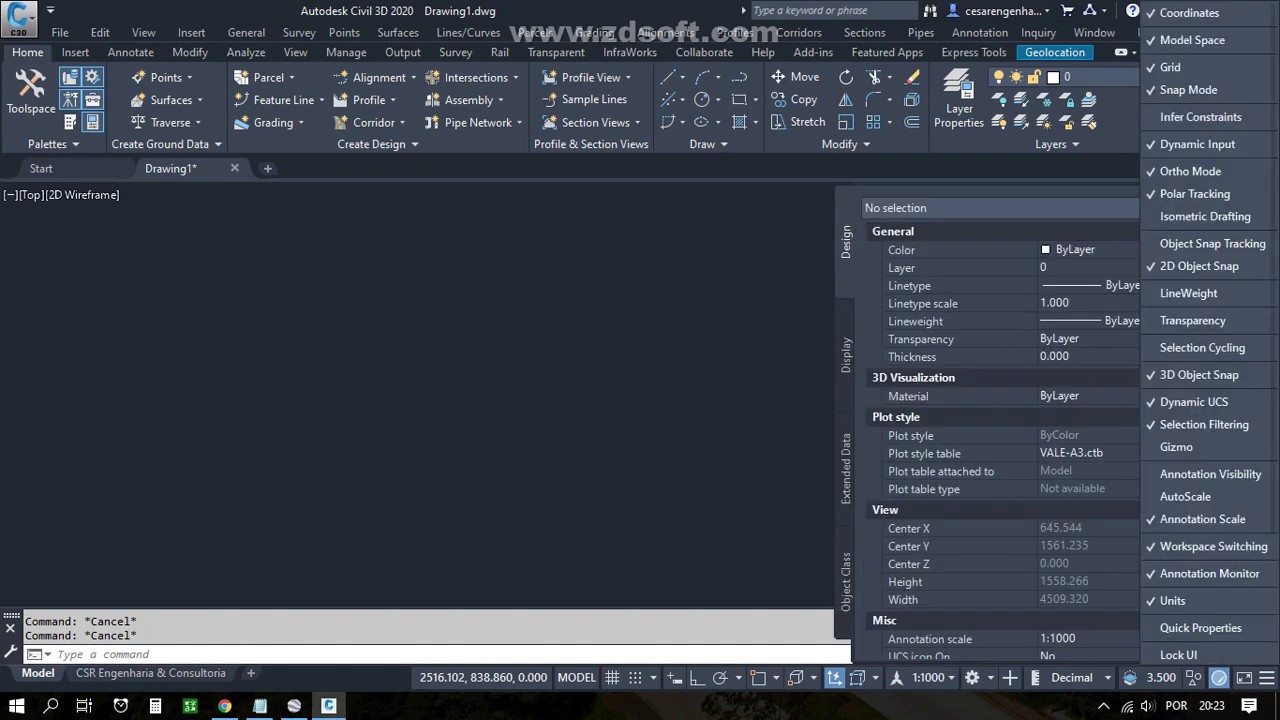Enable Quick Properties option
This screenshot has height=720, width=1280.
click(x=1200, y=628)
